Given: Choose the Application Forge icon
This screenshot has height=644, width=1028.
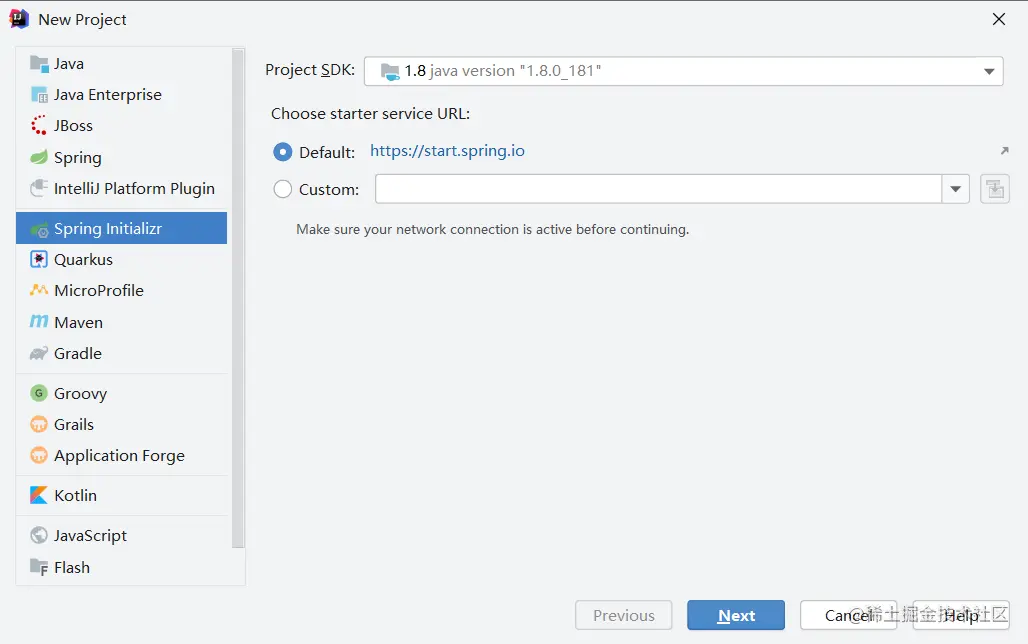Looking at the screenshot, I should [x=39, y=455].
